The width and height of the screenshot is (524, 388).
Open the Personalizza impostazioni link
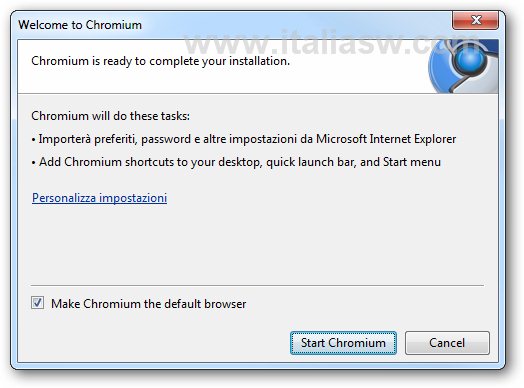click(x=100, y=198)
